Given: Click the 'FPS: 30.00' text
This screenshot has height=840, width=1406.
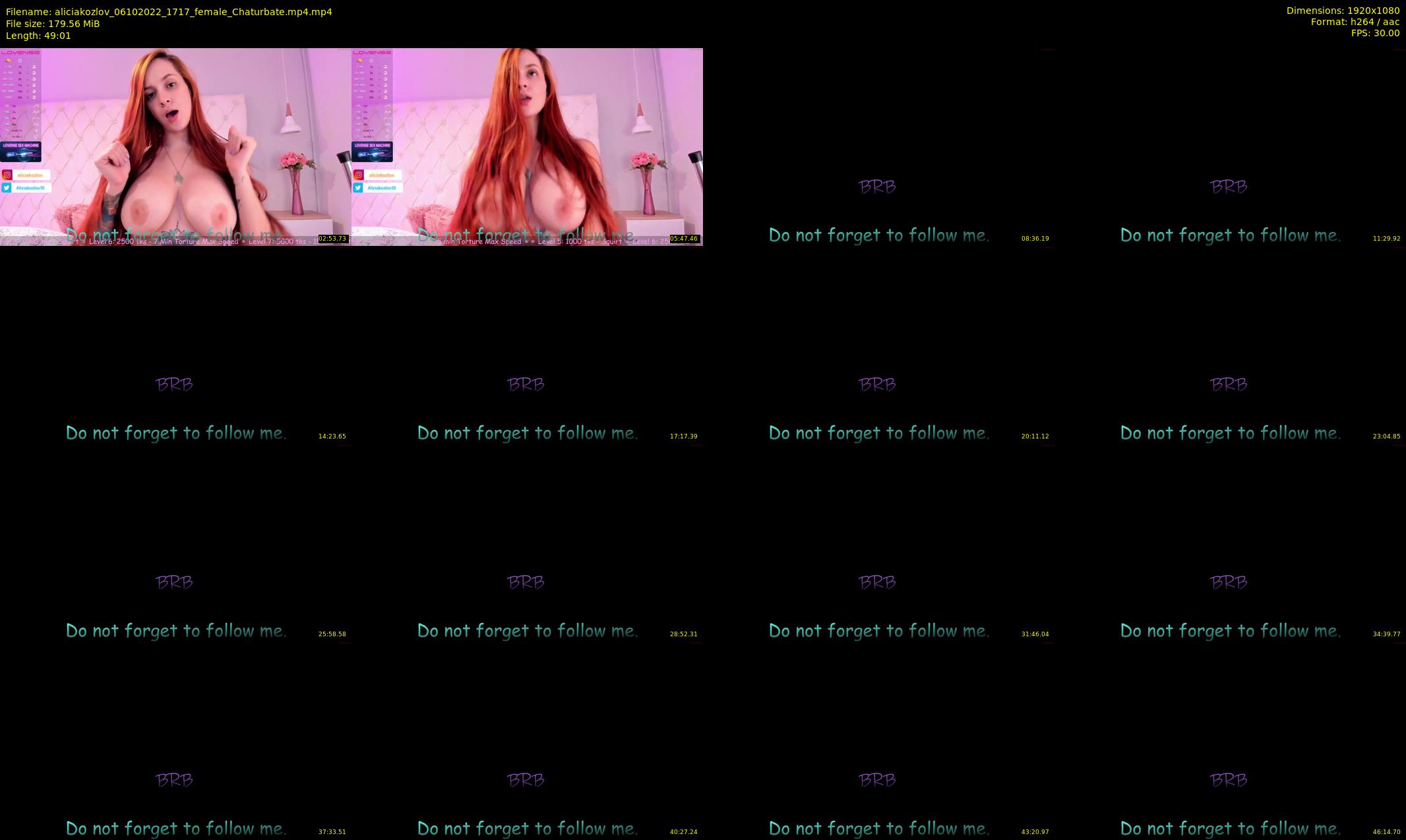Looking at the screenshot, I should click(1375, 33).
